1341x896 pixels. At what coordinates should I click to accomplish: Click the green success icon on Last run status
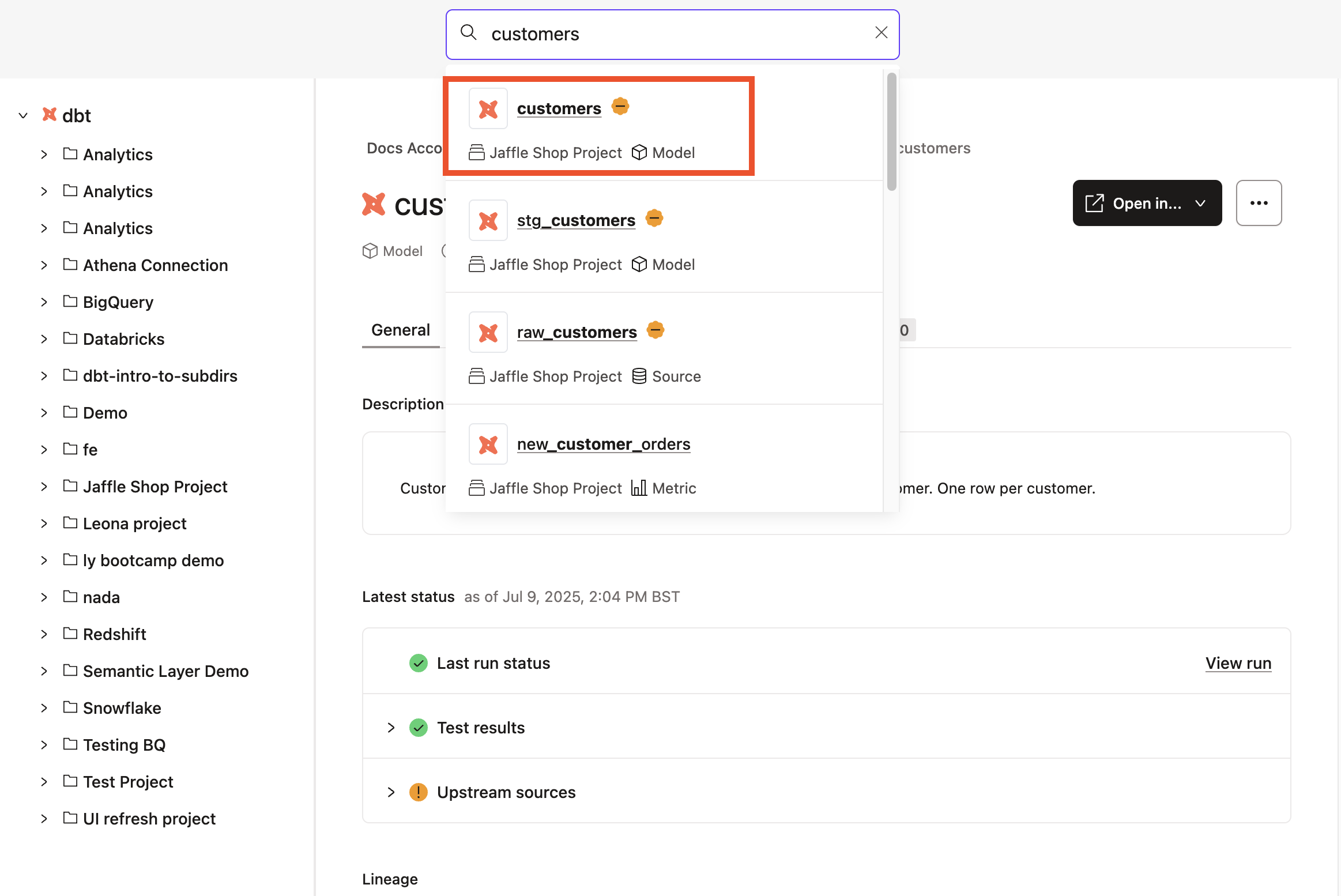pyautogui.click(x=417, y=662)
